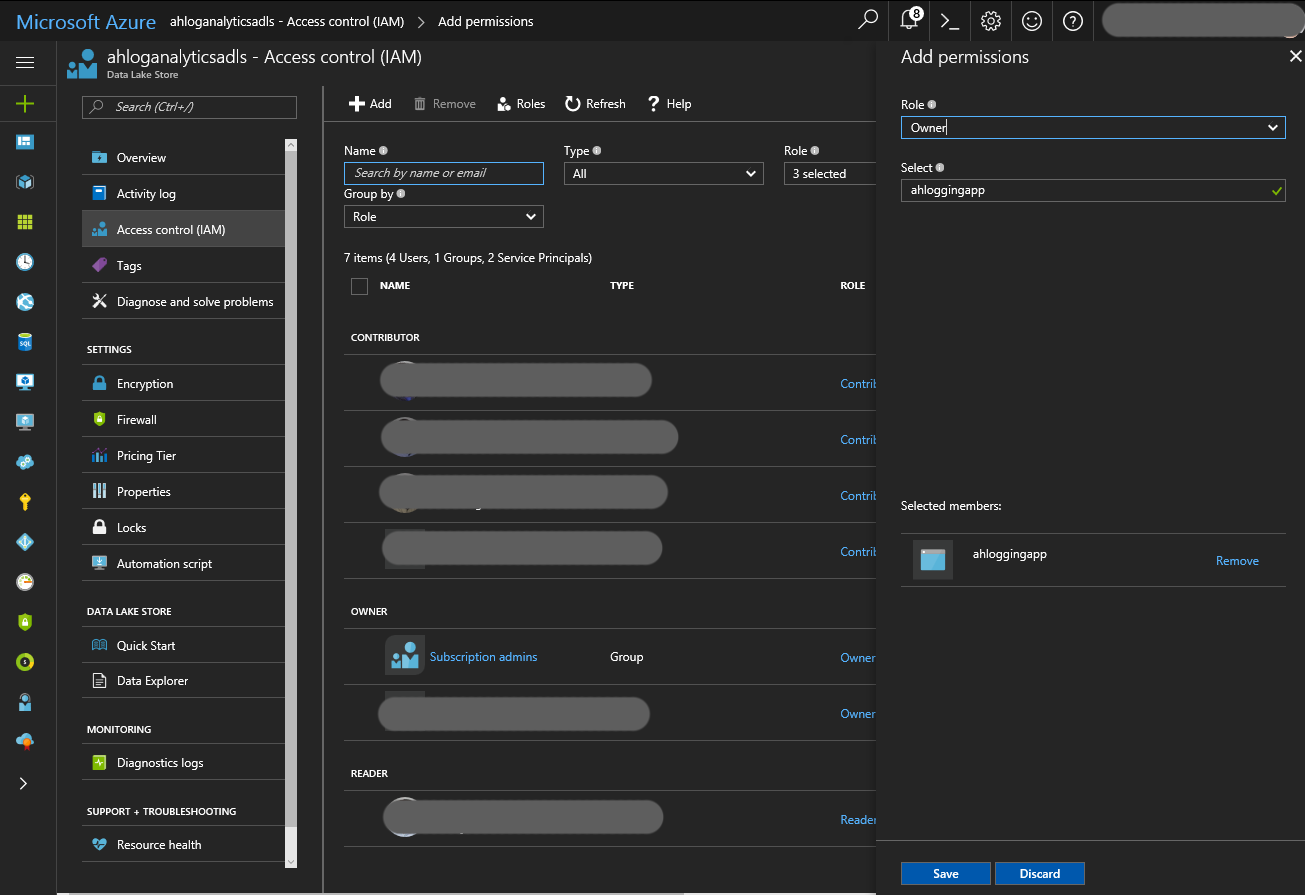This screenshot has height=895, width=1305.
Task: Focus the Search by name or email field
Action: click(444, 173)
